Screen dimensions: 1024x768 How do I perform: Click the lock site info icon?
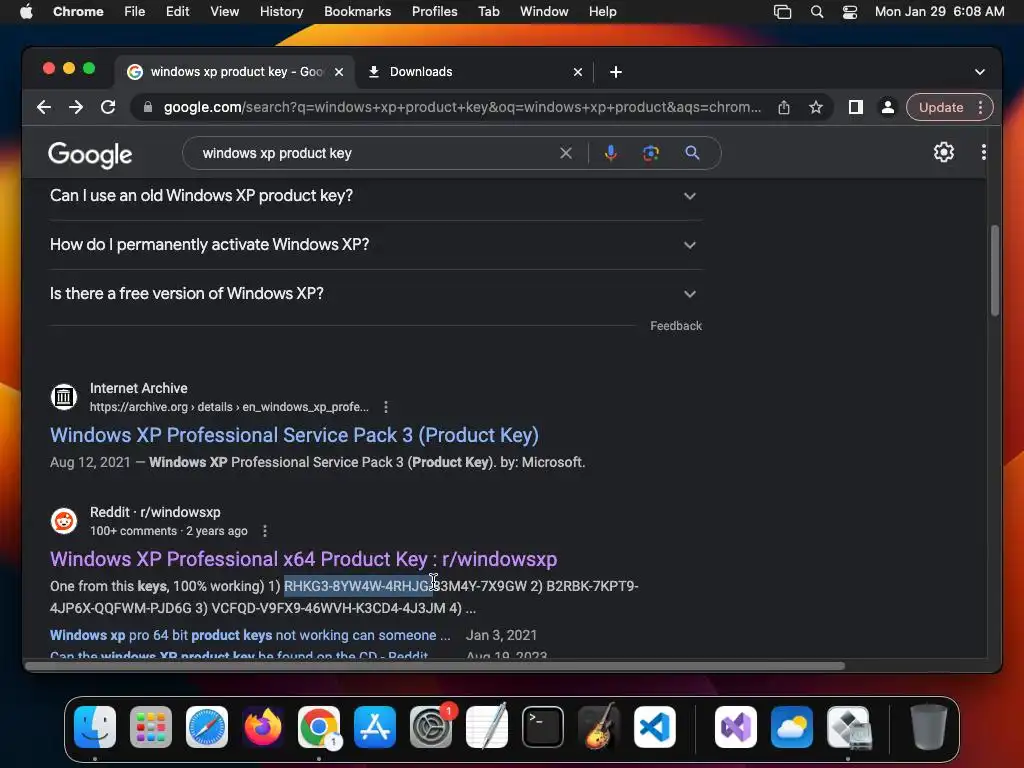coord(148,107)
